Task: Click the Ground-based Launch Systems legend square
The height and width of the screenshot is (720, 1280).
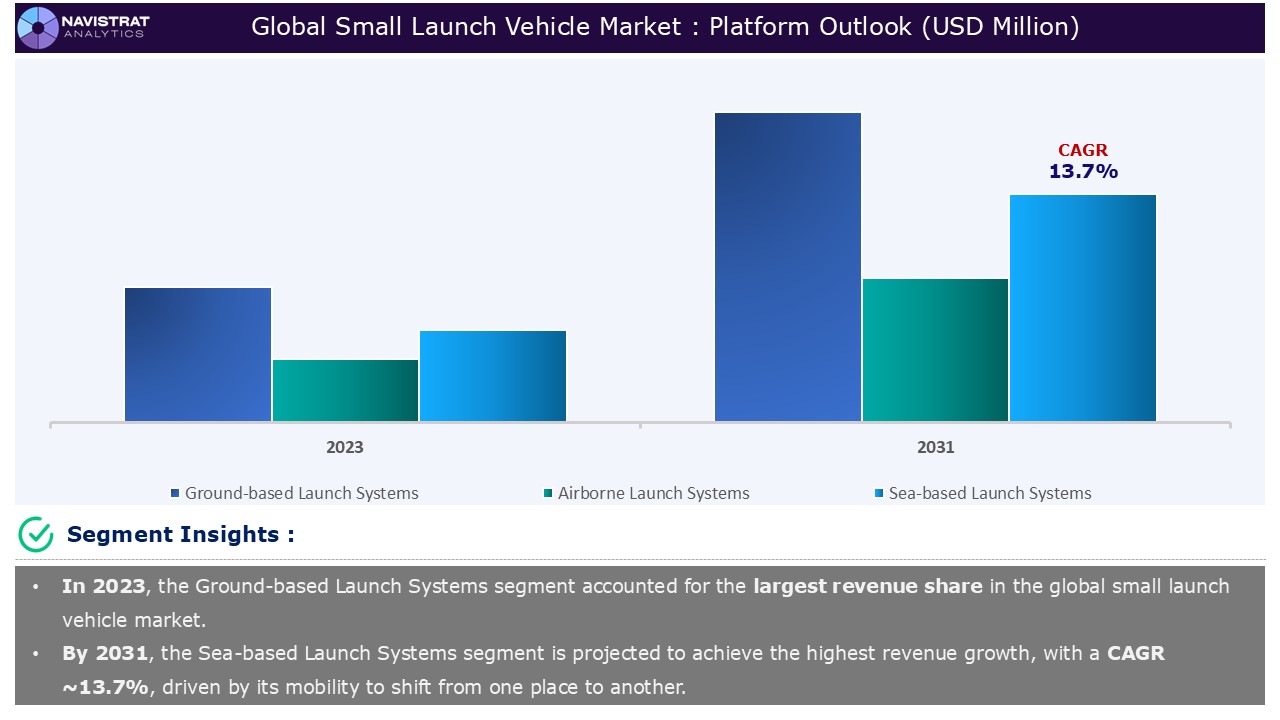Action: (175, 493)
